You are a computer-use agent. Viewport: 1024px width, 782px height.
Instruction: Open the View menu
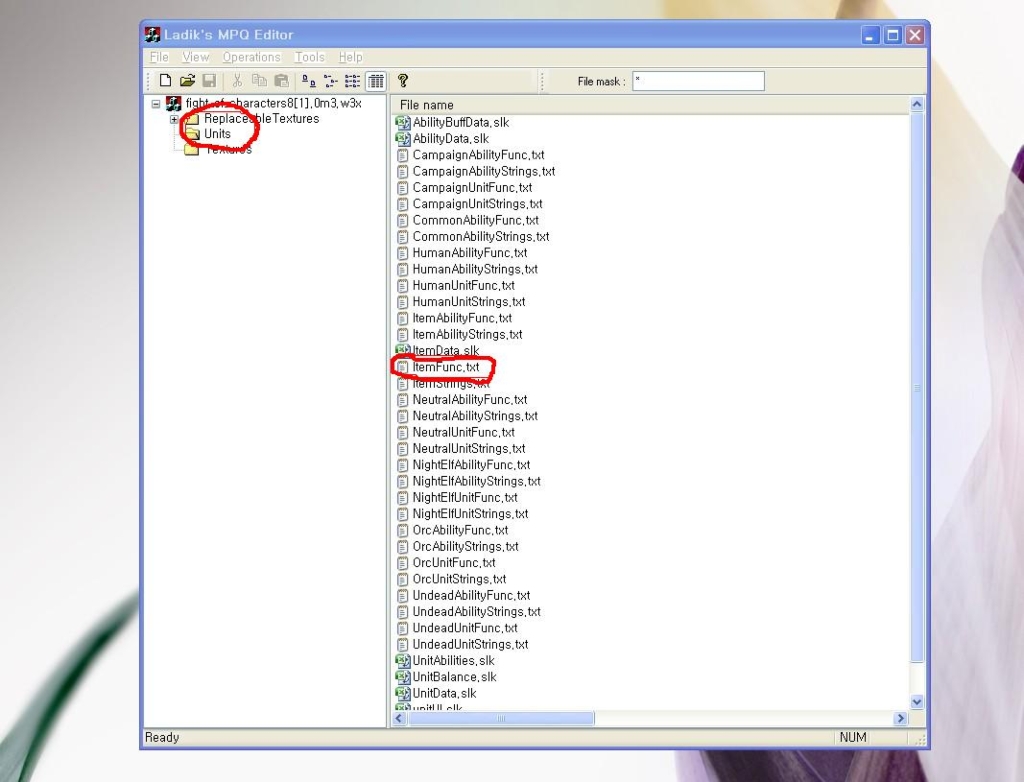click(195, 57)
